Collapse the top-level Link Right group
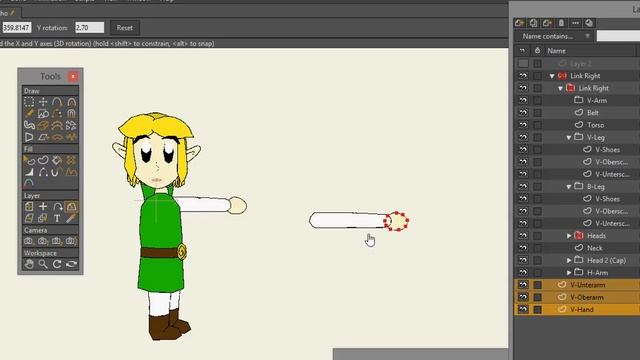640x360 pixels. pos(552,76)
